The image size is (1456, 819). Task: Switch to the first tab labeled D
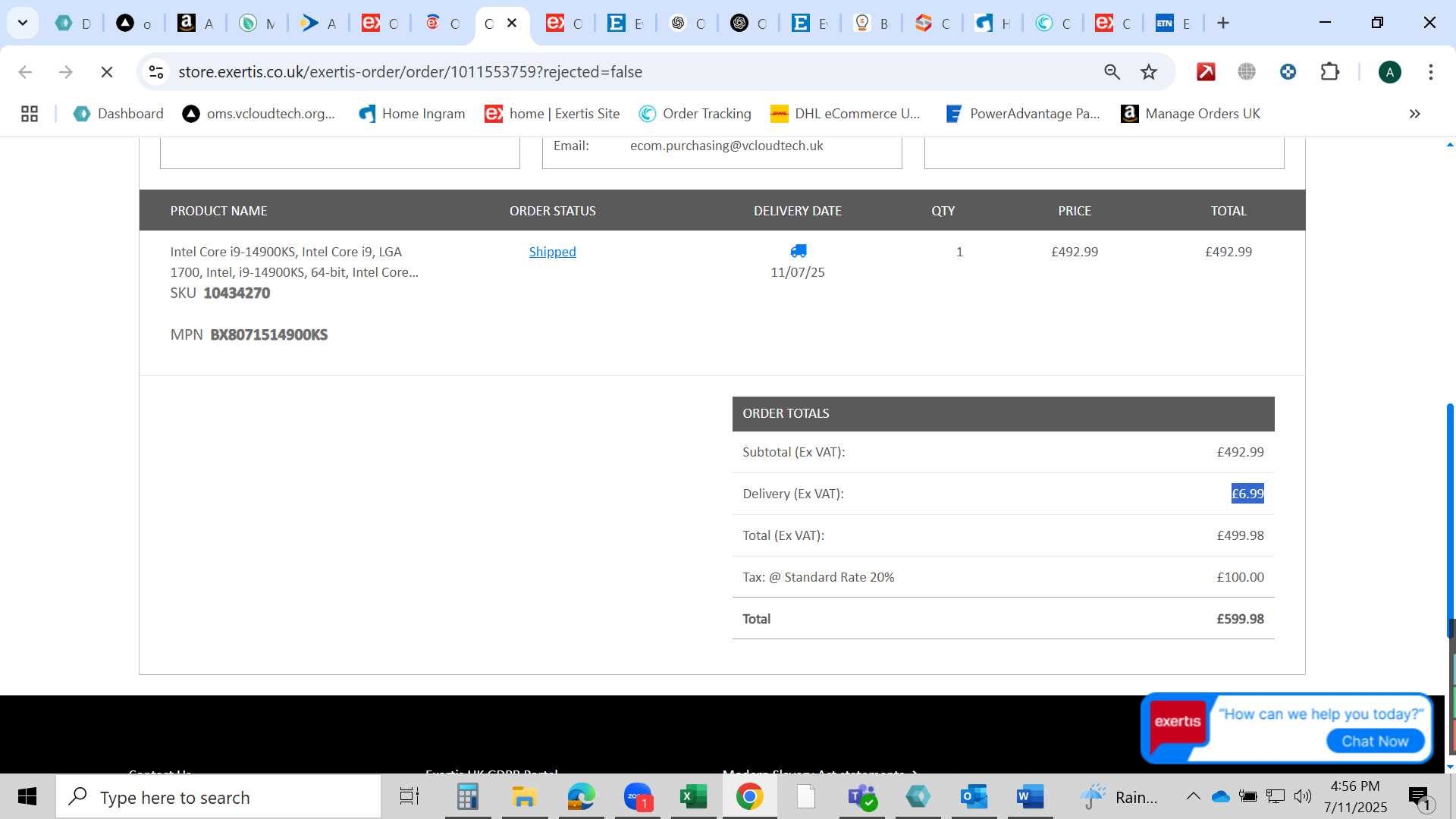[73, 24]
